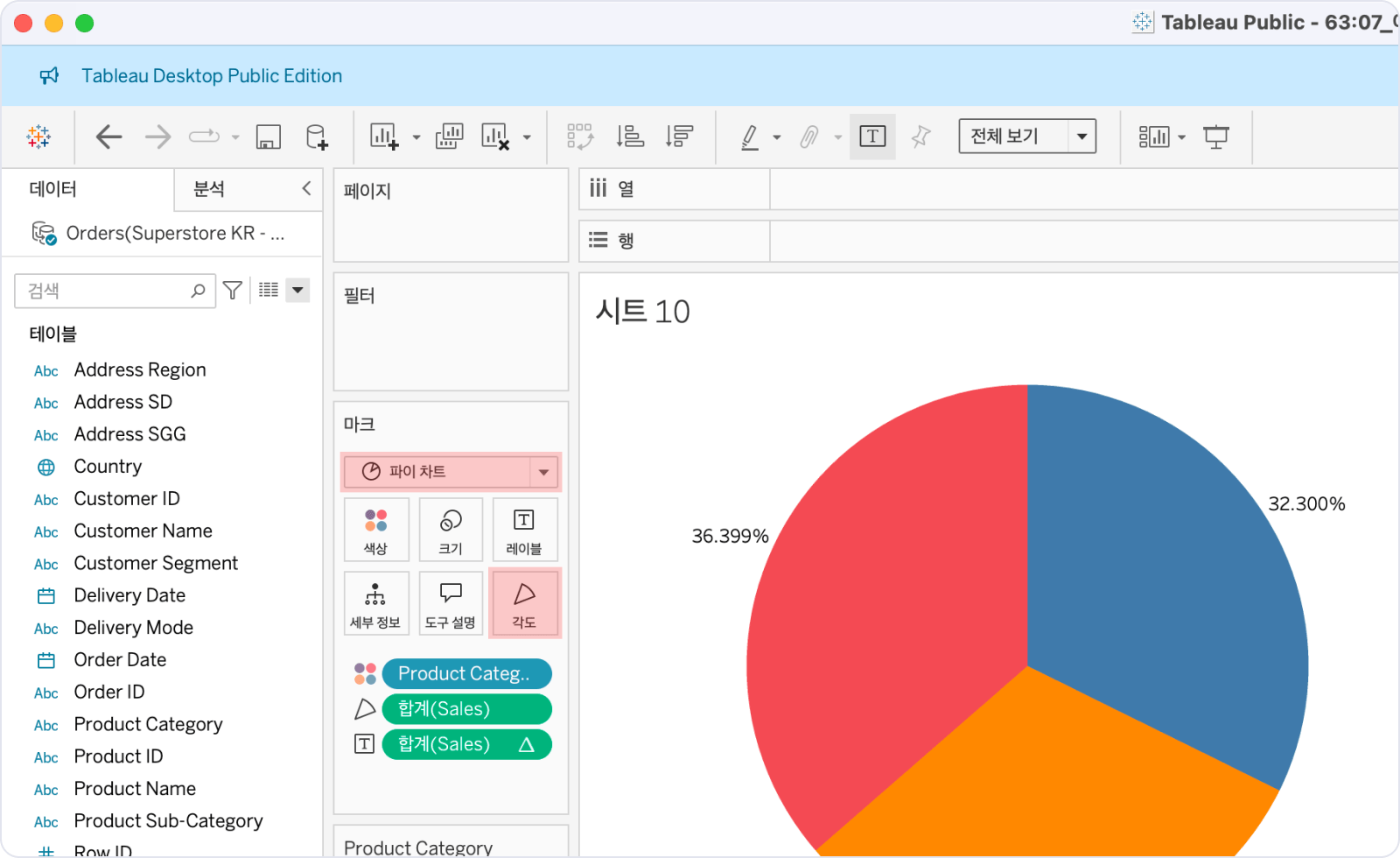Collapse the data pane with chevron

[306, 188]
